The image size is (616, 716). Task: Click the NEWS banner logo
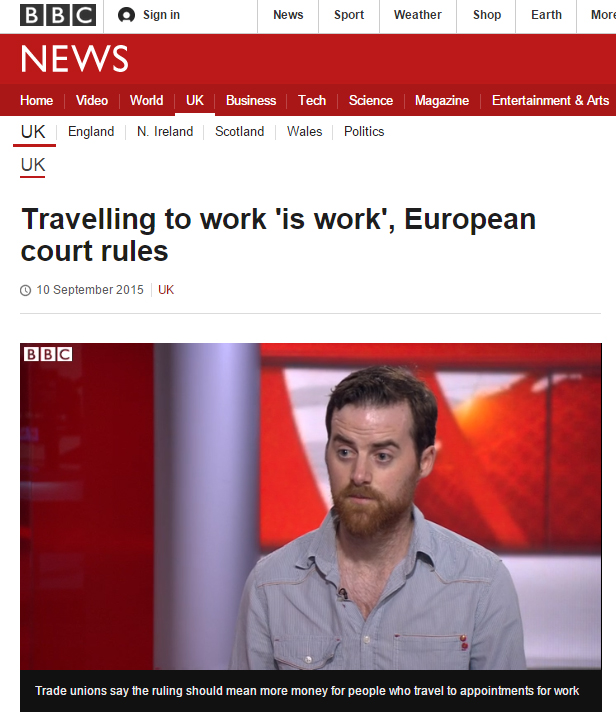(x=74, y=58)
